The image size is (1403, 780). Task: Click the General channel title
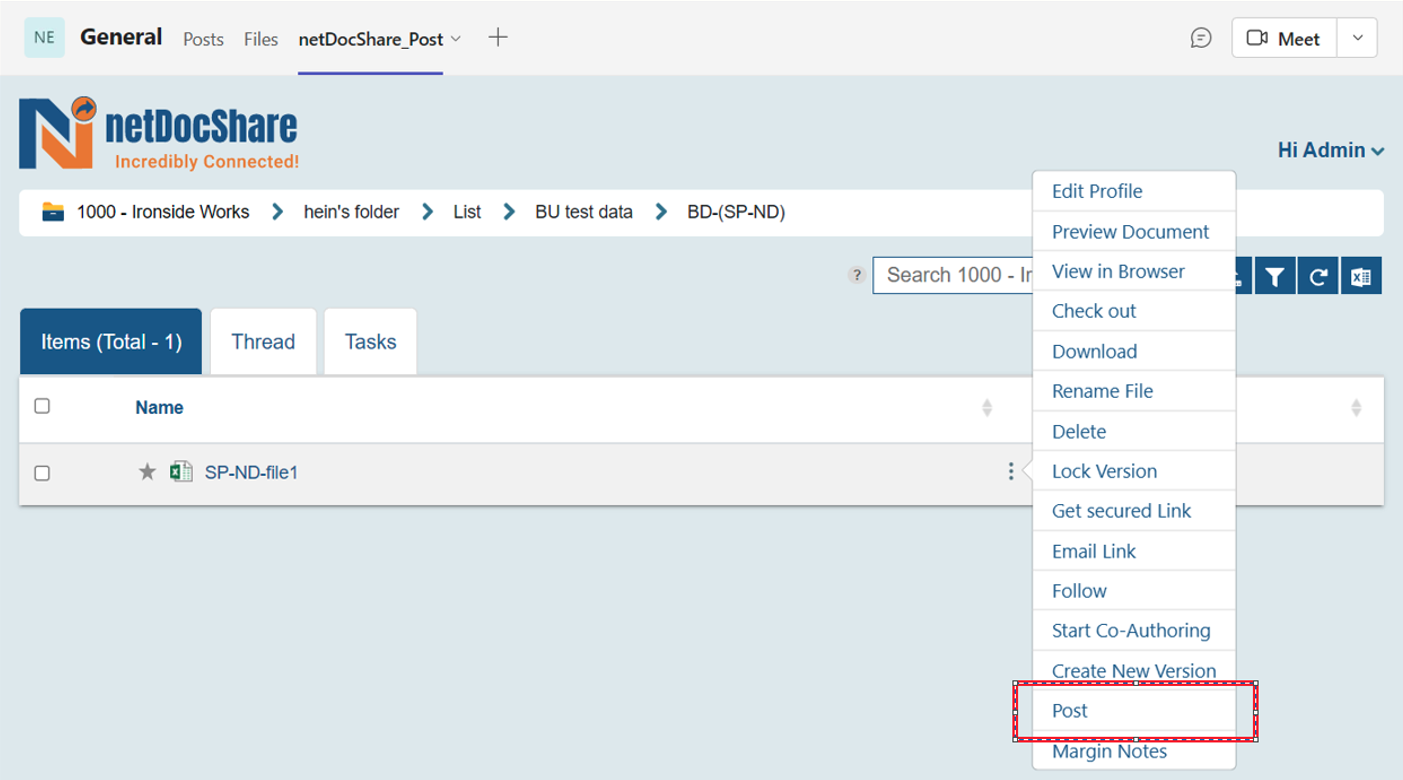[121, 37]
